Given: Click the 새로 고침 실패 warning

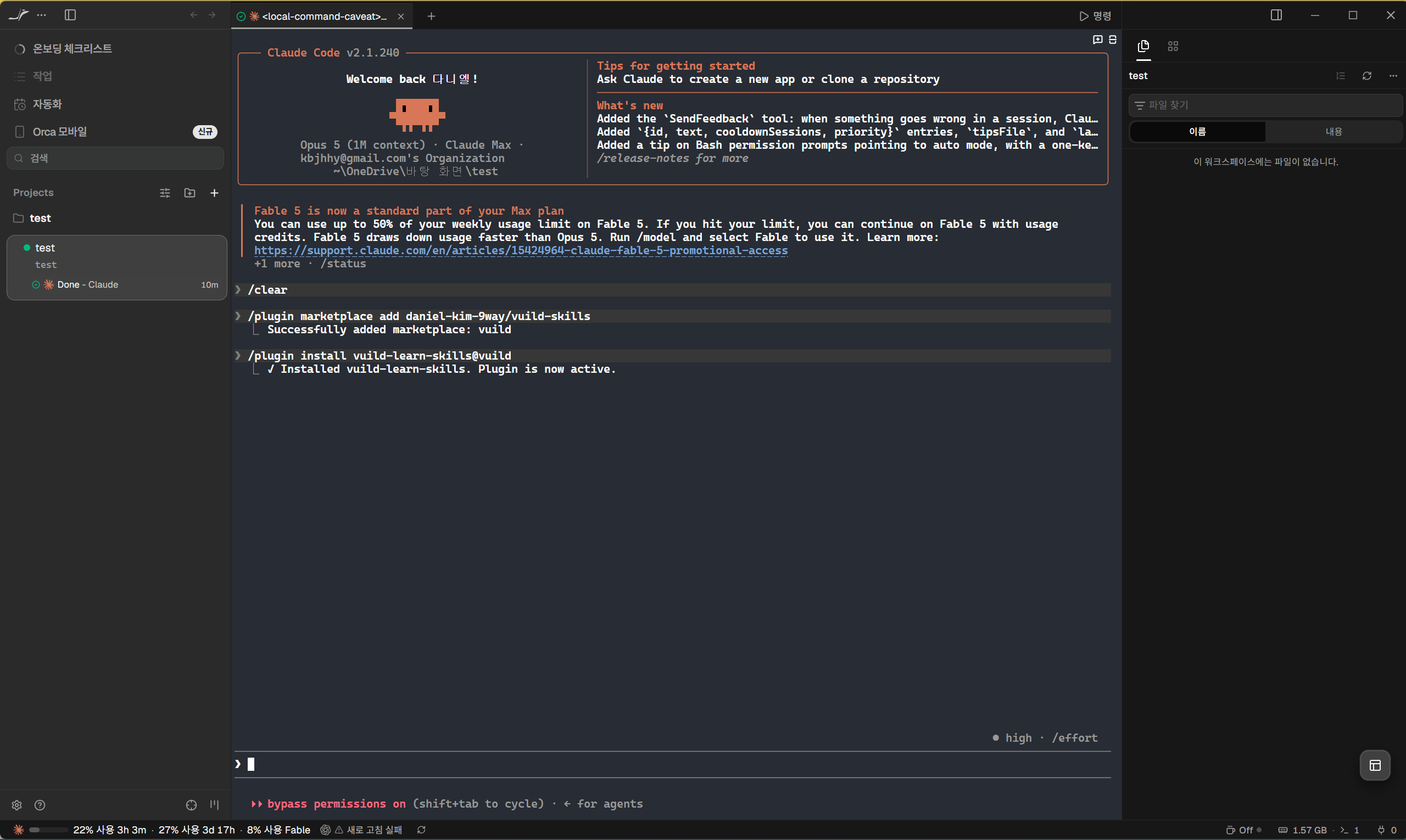Looking at the screenshot, I should (369, 830).
